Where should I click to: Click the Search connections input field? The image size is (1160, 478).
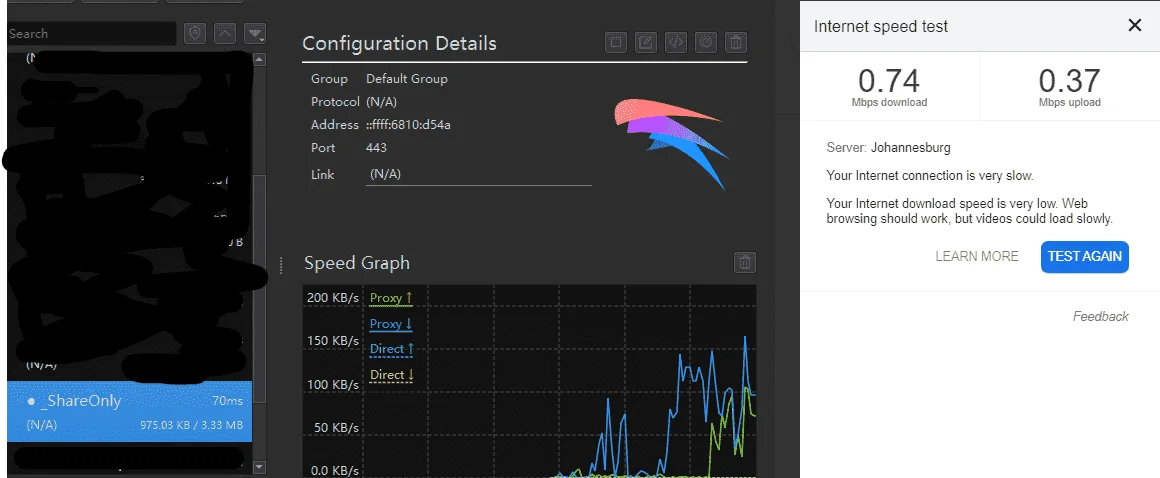point(92,33)
